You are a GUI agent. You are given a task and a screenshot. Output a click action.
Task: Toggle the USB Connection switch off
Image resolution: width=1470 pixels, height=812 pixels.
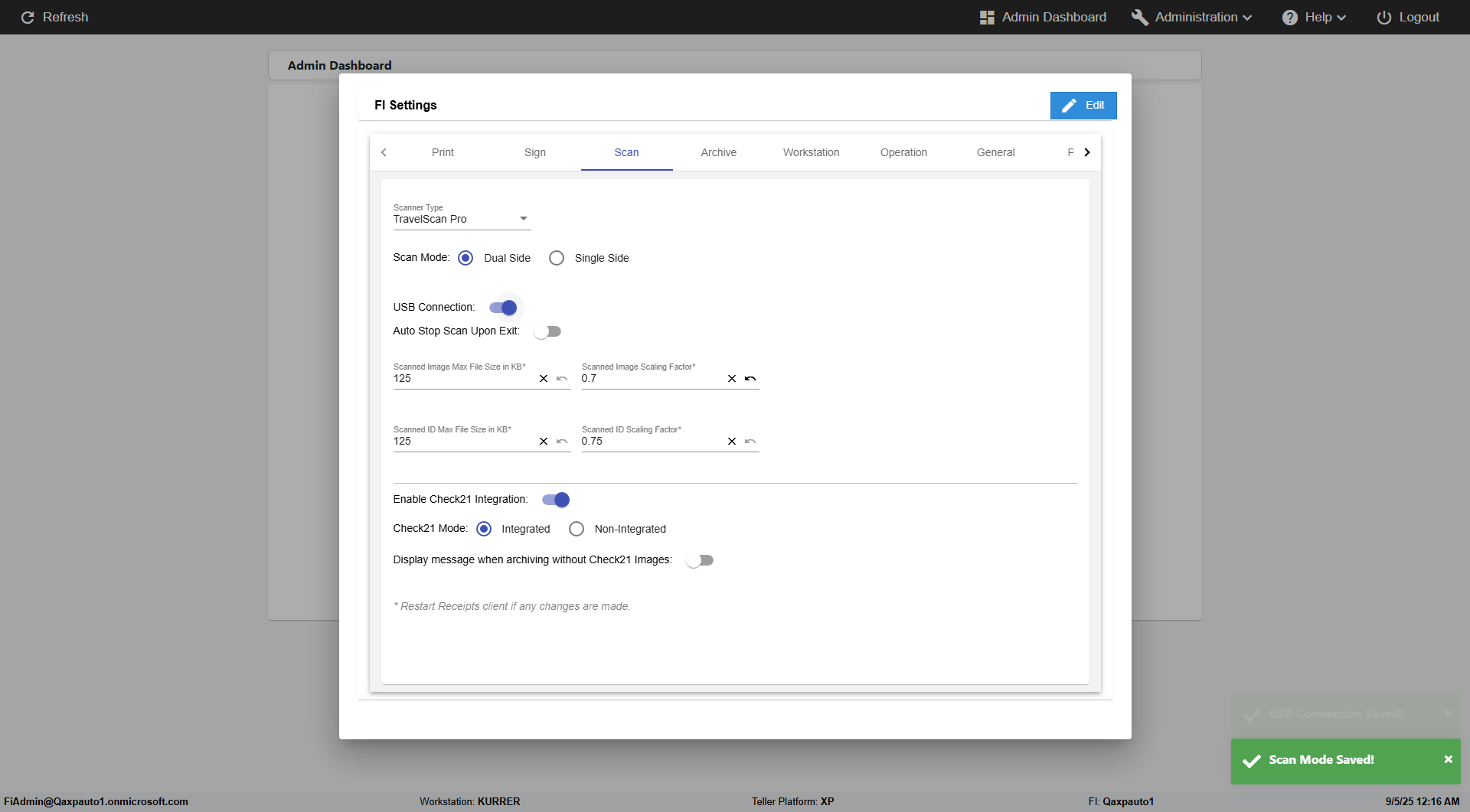(x=504, y=308)
